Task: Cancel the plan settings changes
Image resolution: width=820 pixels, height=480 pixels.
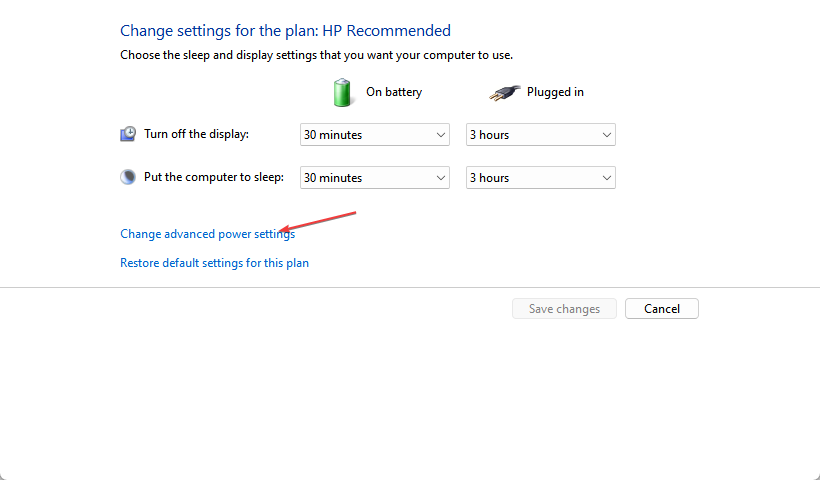Action: [x=662, y=308]
